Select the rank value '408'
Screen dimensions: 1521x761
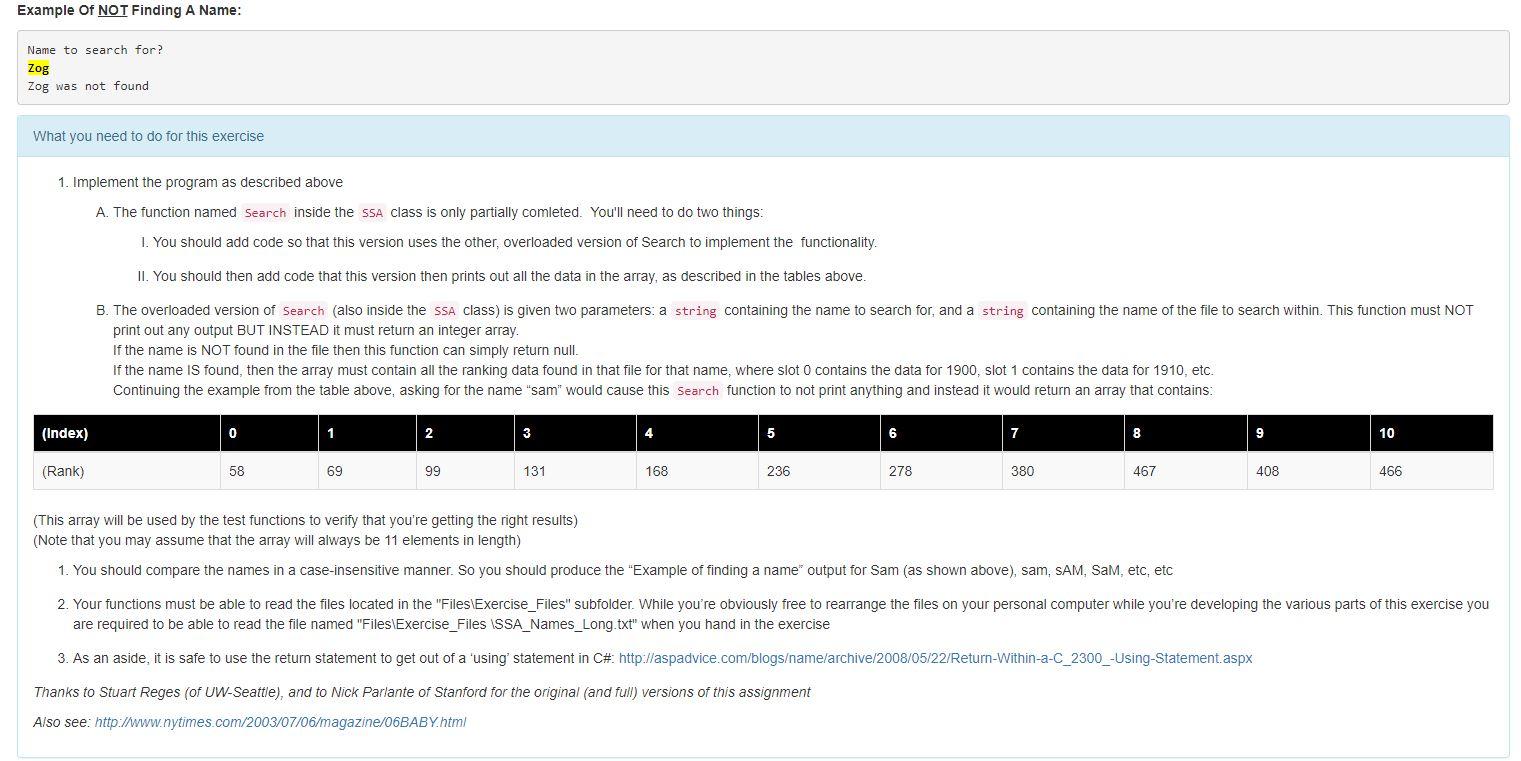pyautogui.click(x=1267, y=471)
